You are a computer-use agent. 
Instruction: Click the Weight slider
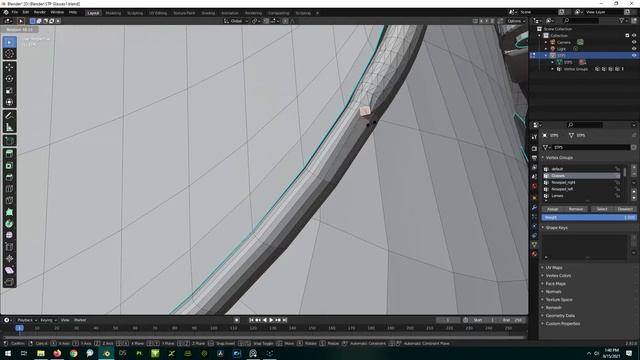point(589,218)
